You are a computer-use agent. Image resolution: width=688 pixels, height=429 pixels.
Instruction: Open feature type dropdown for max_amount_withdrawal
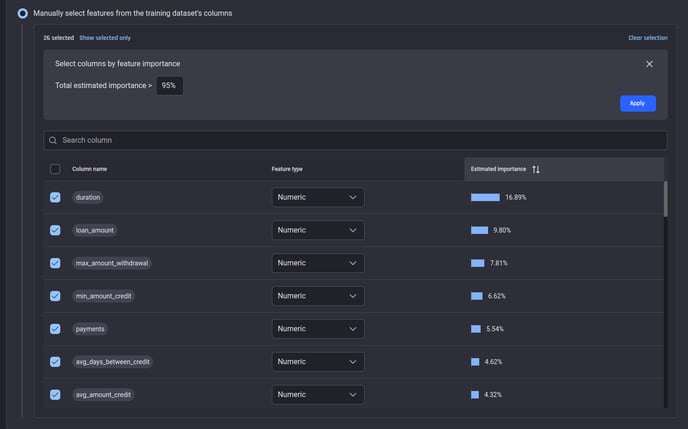point(318,263)
